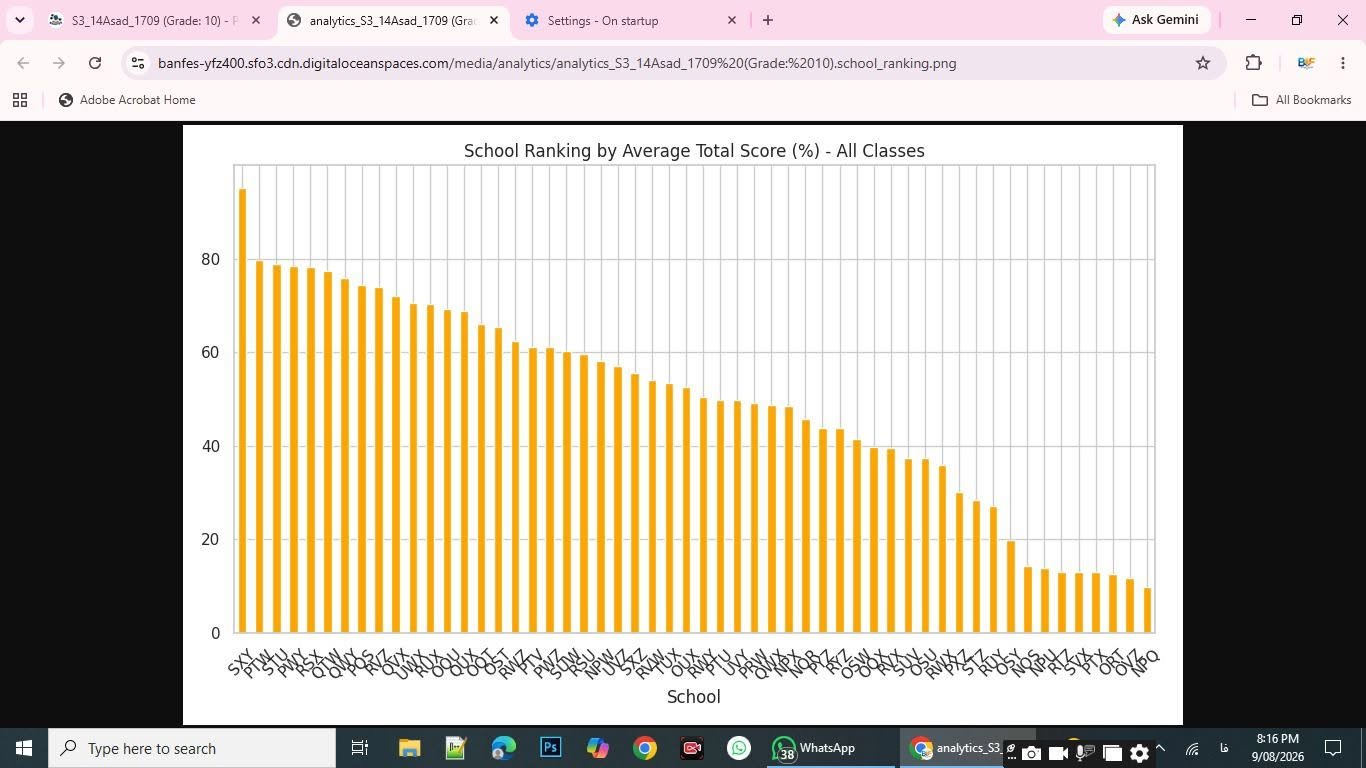Screen dimensions: 1366x768
Task: Open the All Bookmarks folder
Action: [x=1302, y=100]
